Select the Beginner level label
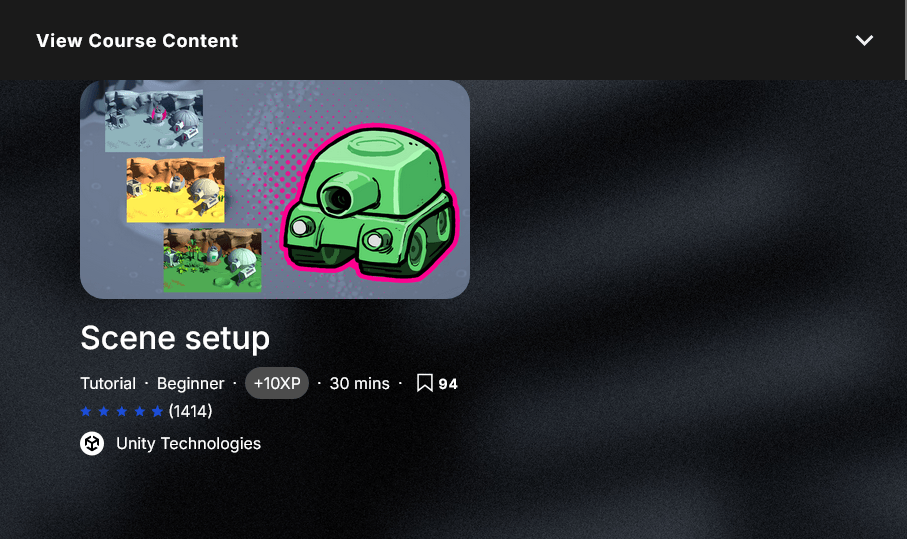The image size is (907, 539). (190, 383)
